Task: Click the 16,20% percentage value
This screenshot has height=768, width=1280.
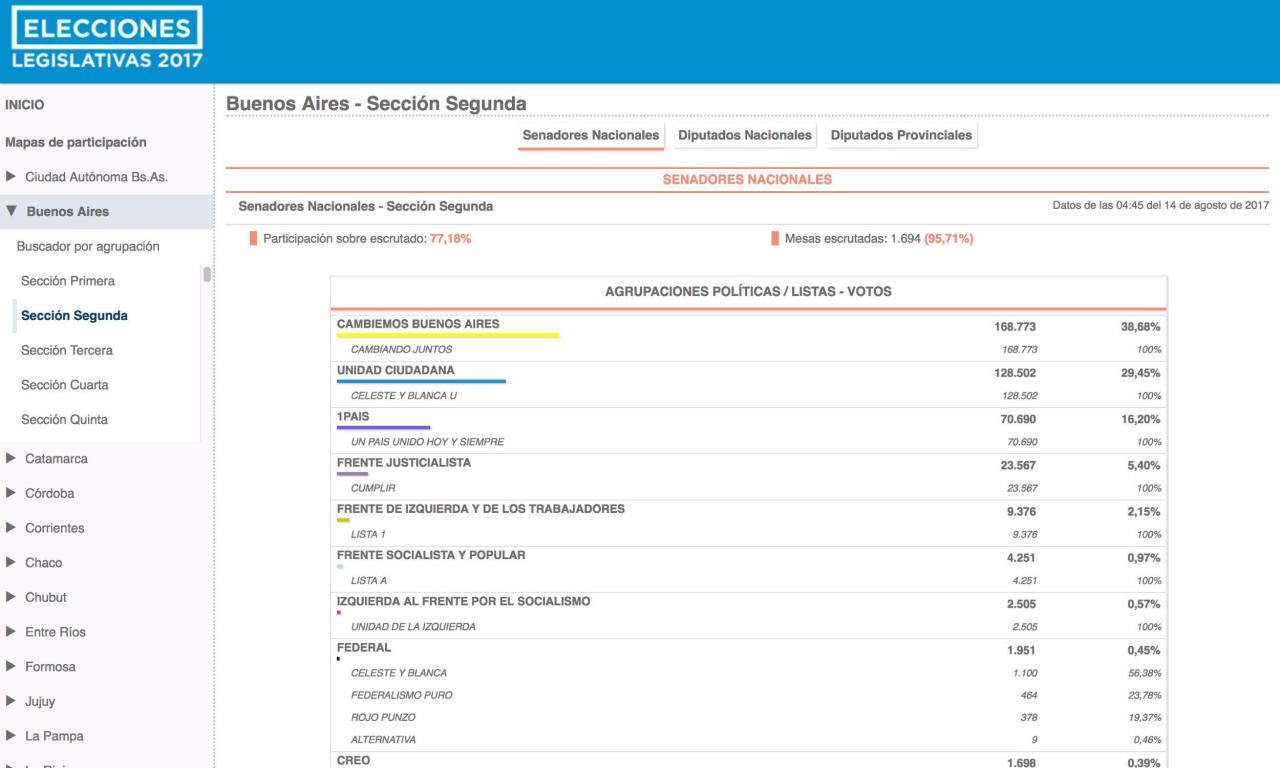Action: click(1141, 419)
